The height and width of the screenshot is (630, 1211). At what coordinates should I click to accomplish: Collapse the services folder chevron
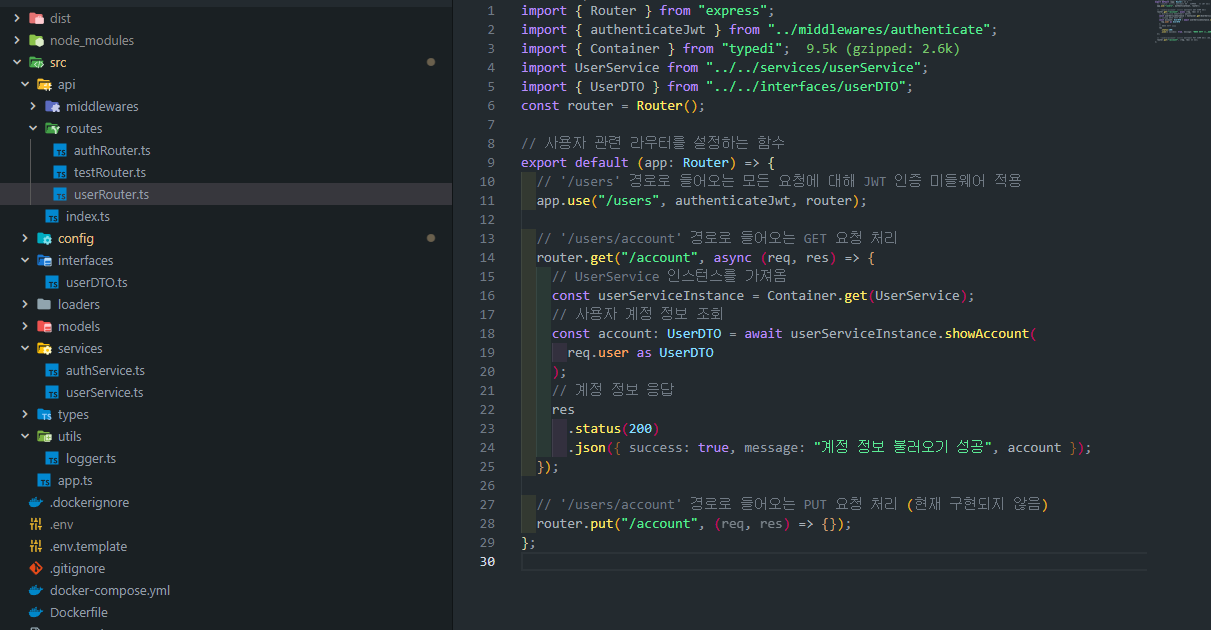25,348
